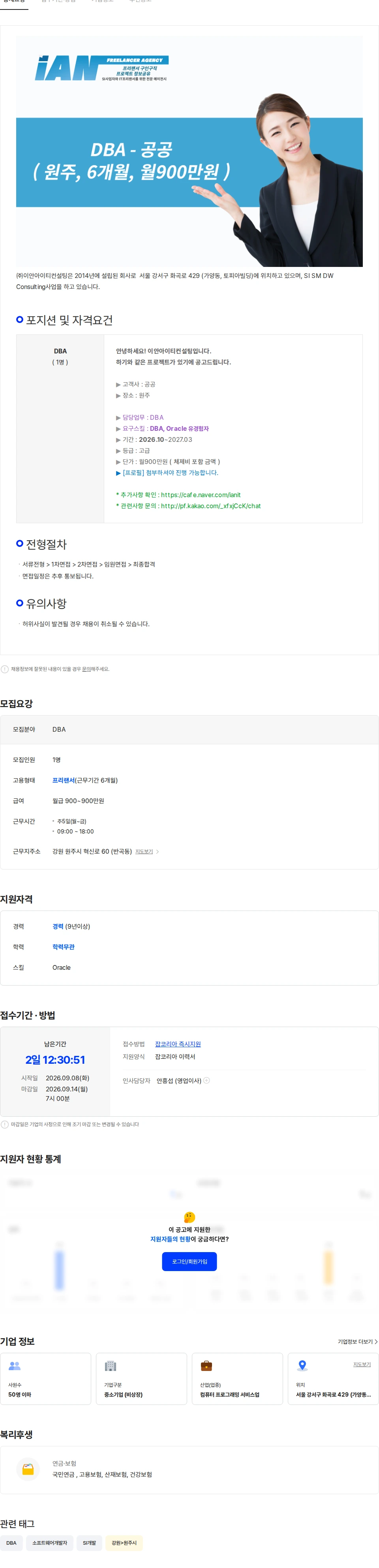
Task: Click the 잡코리아 이력서 application format text
Action: pyautogui.click(x=175, y=1057)
